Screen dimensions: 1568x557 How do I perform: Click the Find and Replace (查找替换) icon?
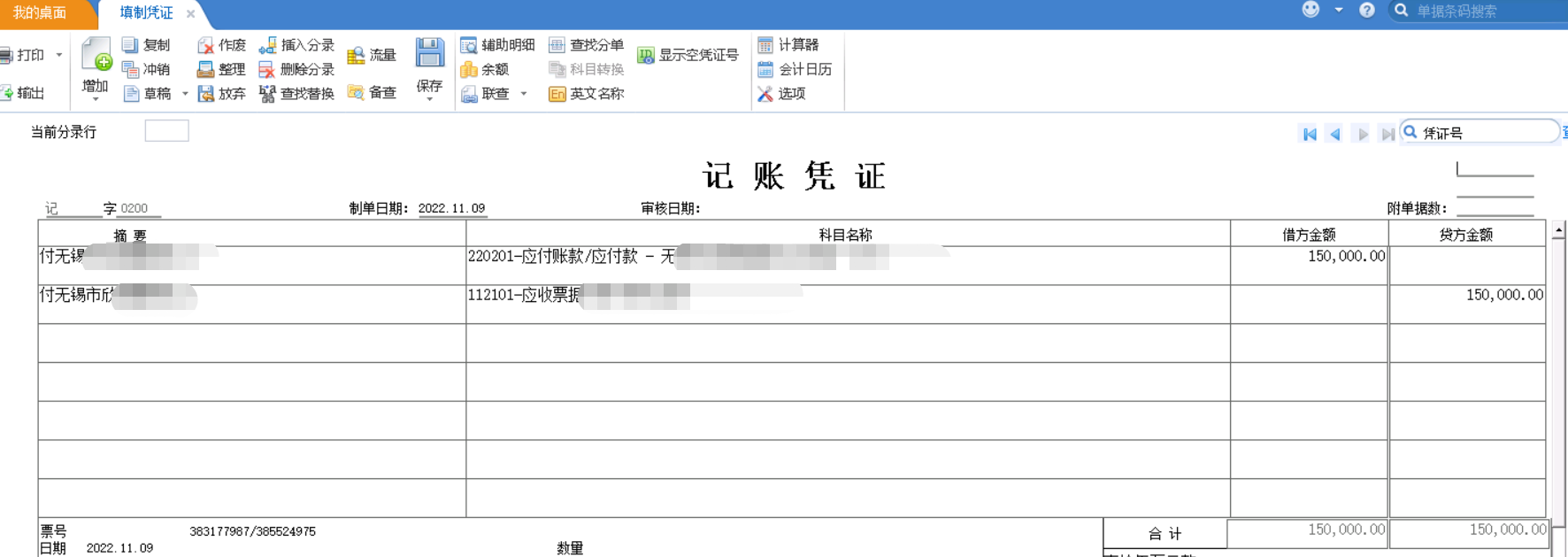pos(267,93)
